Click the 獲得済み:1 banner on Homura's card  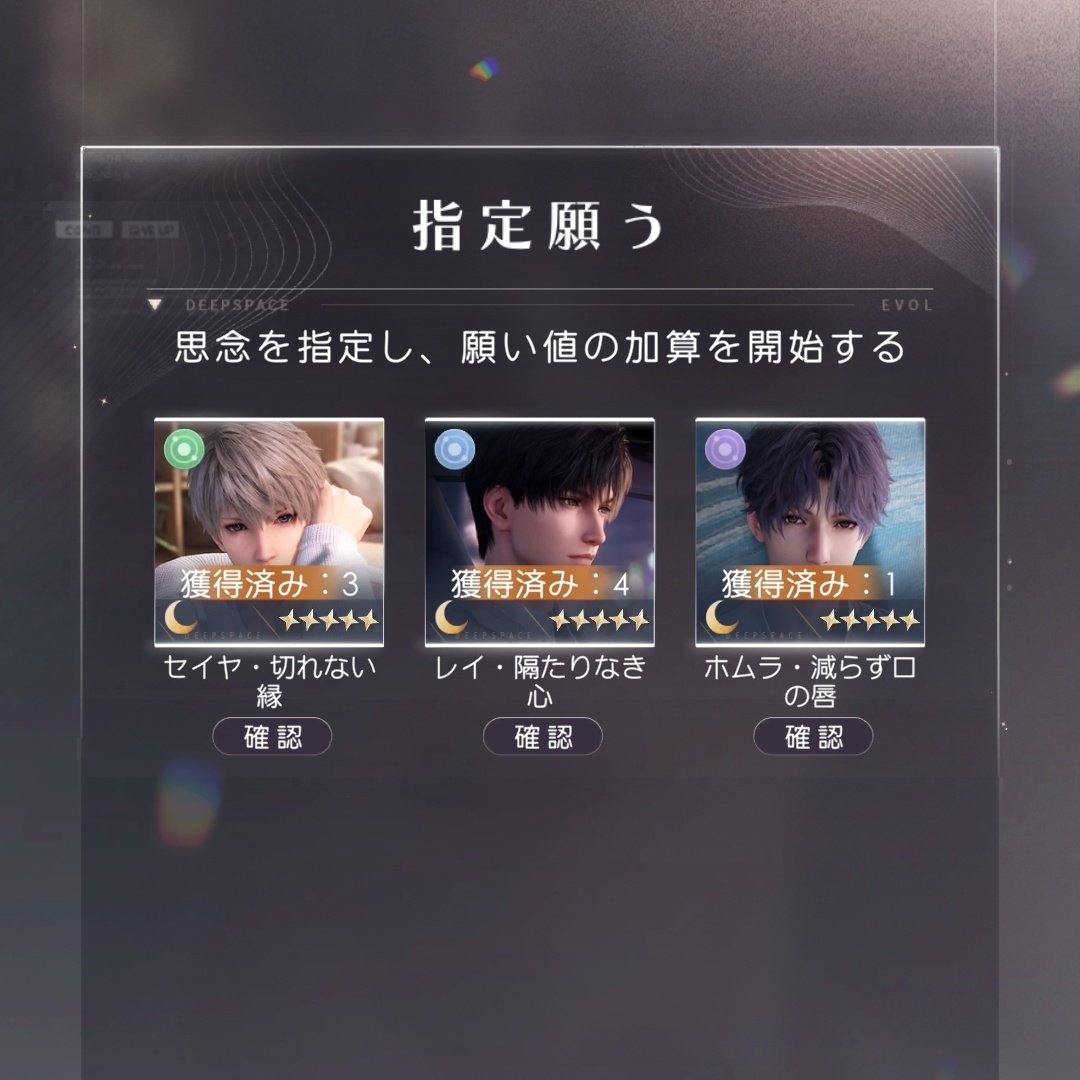coord(811,583)
